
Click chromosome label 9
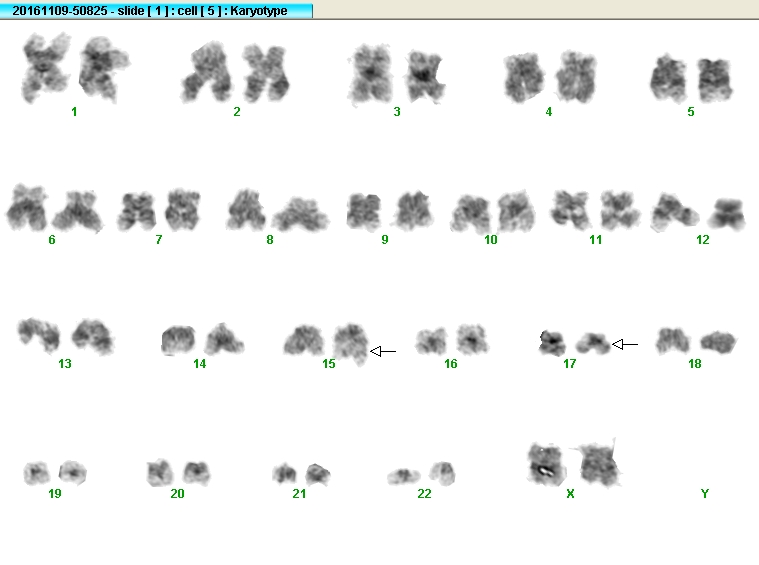click(x=385, y=240)
